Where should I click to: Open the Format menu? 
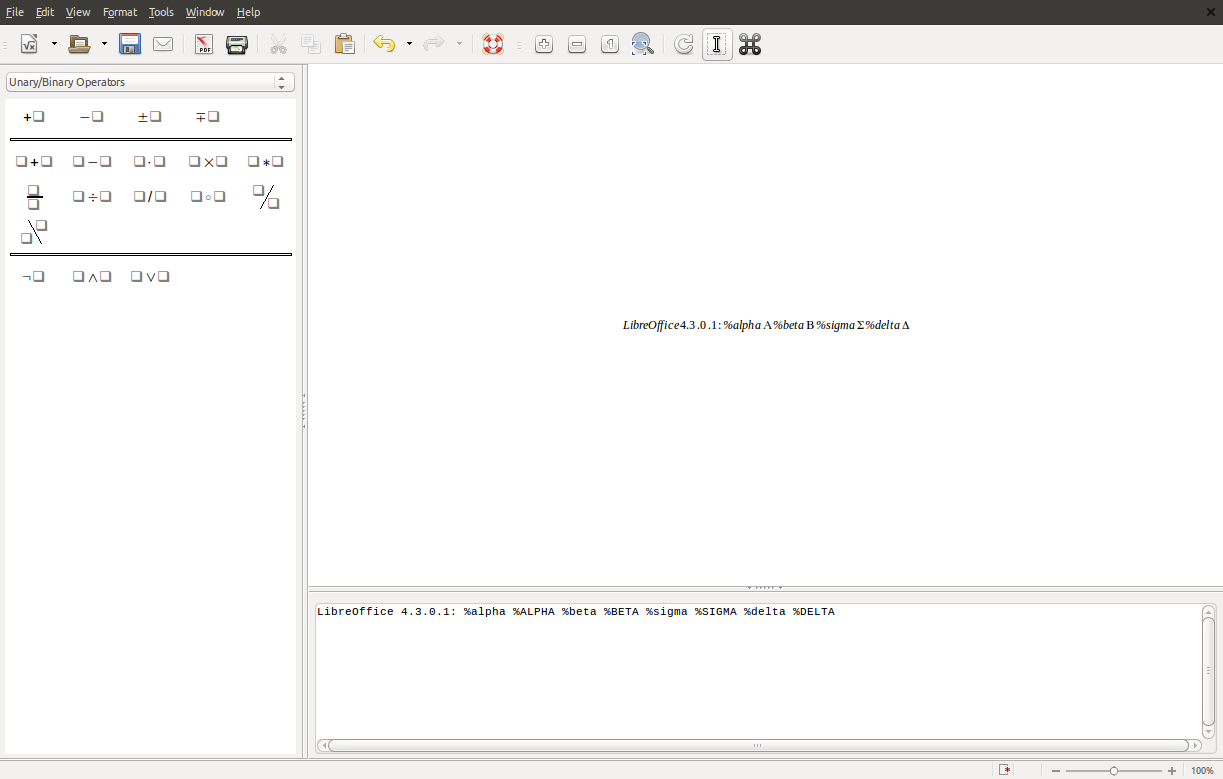(x=120, y=12)
